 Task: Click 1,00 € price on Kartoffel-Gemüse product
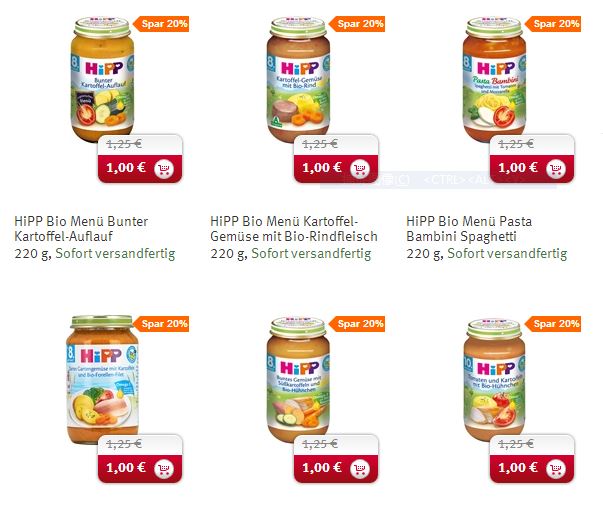point(321,168)
